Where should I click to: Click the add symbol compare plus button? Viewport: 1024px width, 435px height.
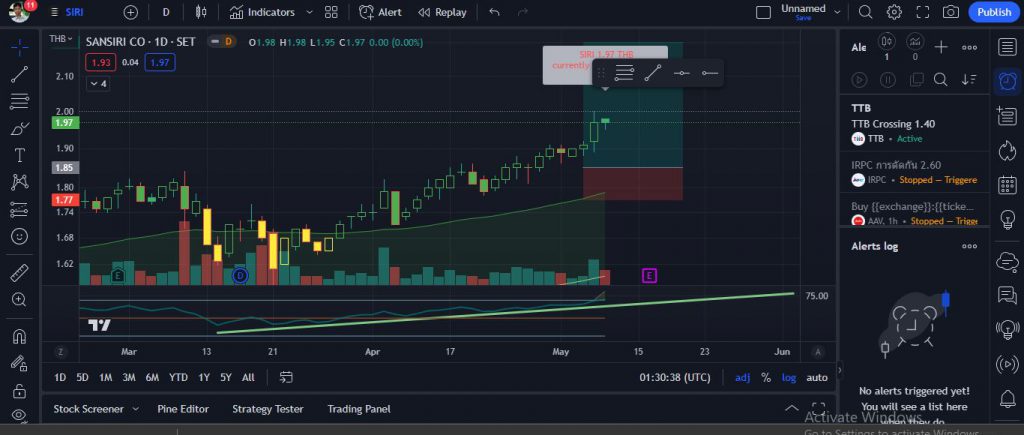tap(131, 12)
